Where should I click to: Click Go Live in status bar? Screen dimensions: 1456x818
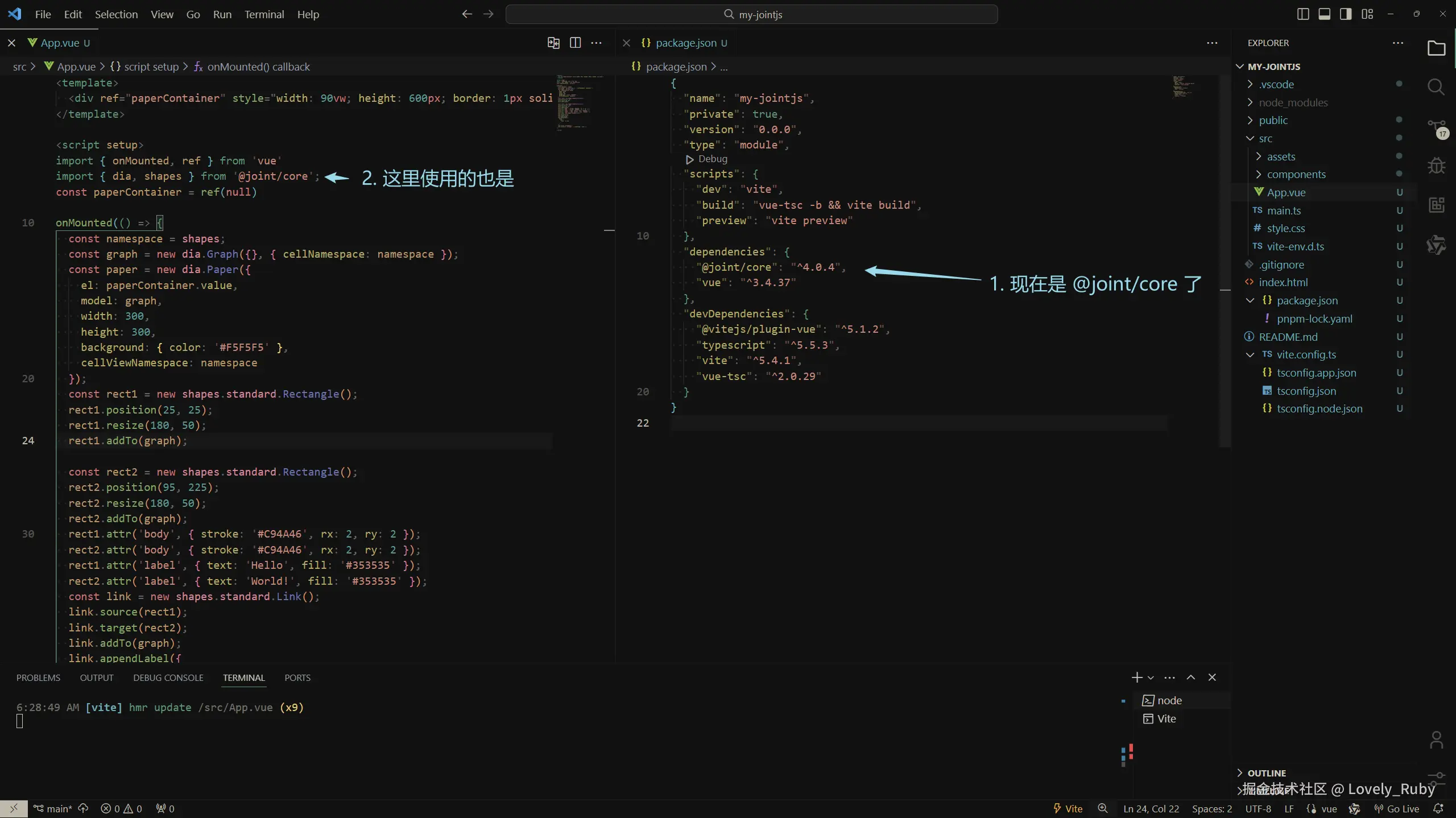1397,808
